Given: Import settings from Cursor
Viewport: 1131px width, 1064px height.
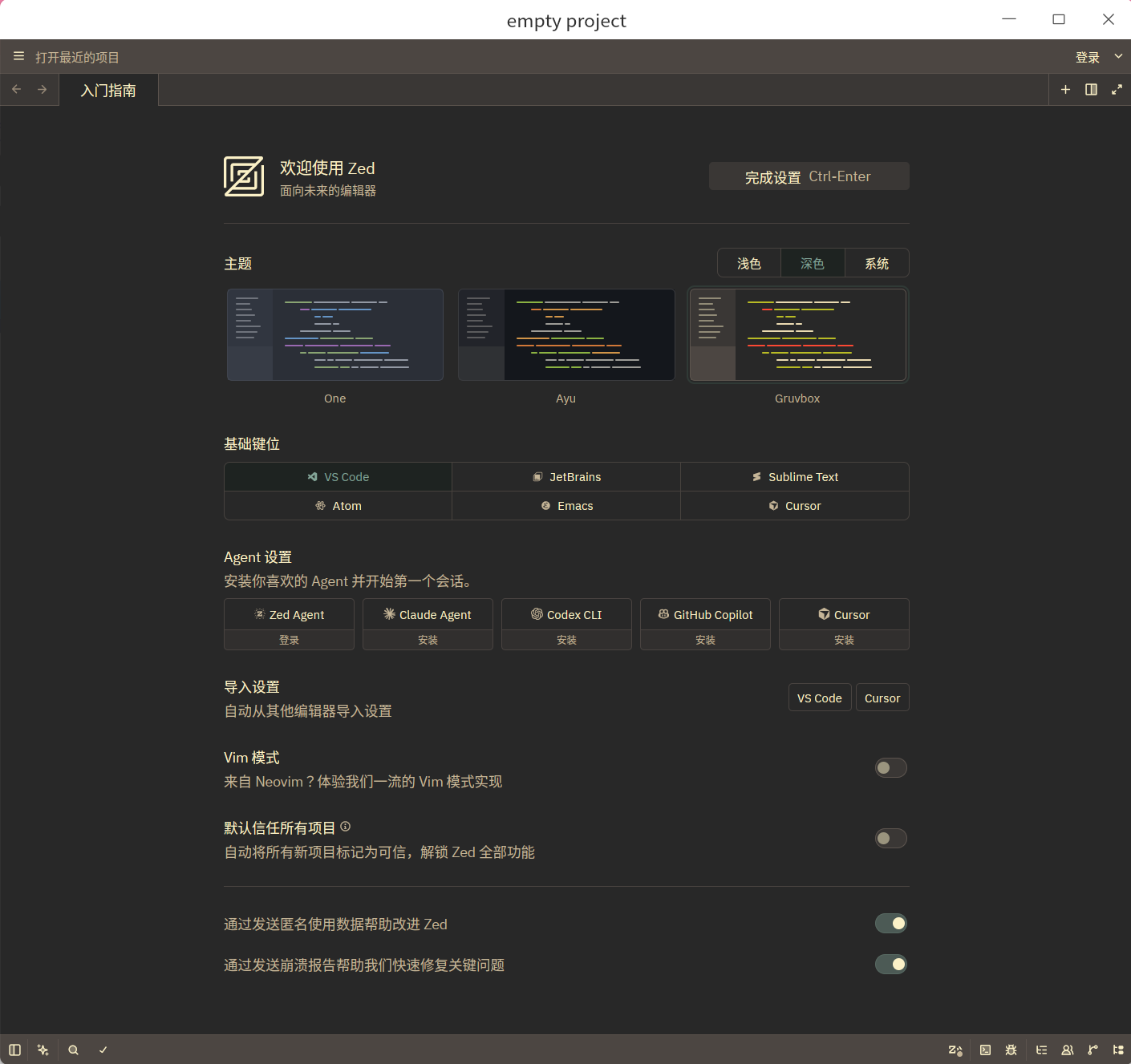Looking at the screenshot, I should 882,698.
